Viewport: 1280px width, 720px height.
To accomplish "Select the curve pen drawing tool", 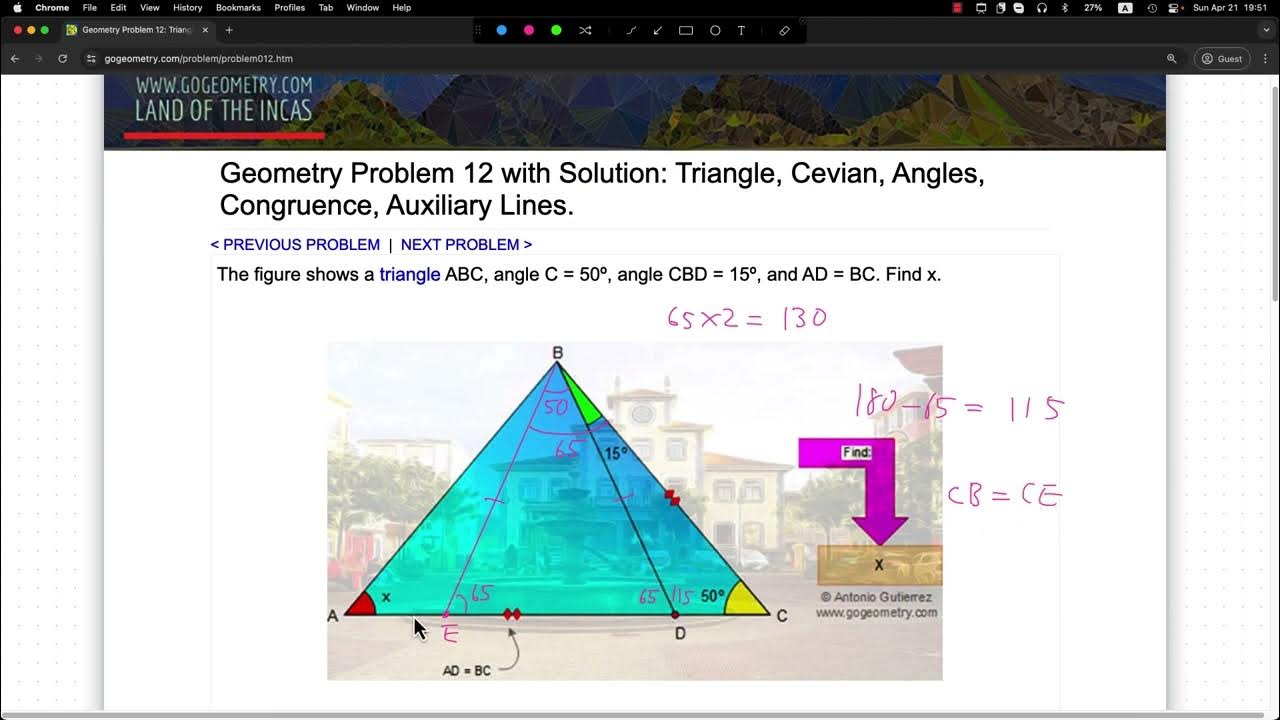I will (631, 30).
